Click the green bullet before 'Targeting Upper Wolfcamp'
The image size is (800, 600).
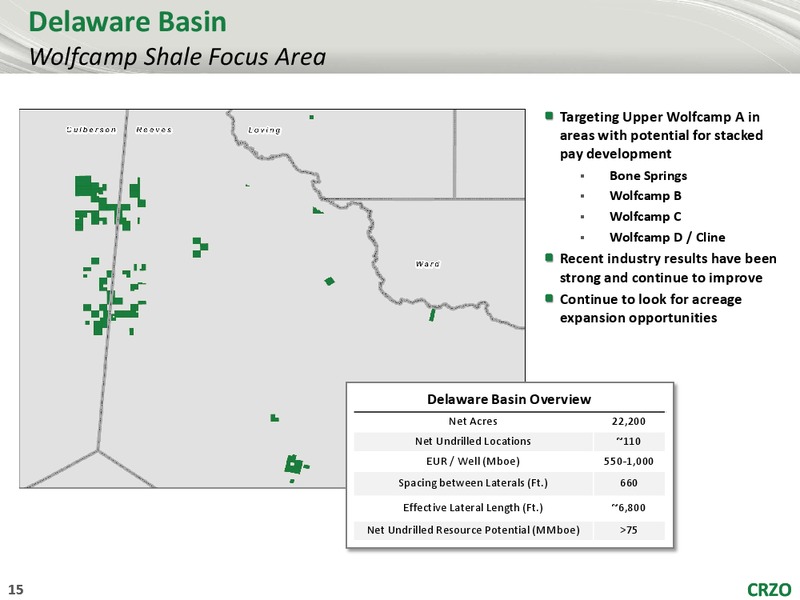(549, 116)
